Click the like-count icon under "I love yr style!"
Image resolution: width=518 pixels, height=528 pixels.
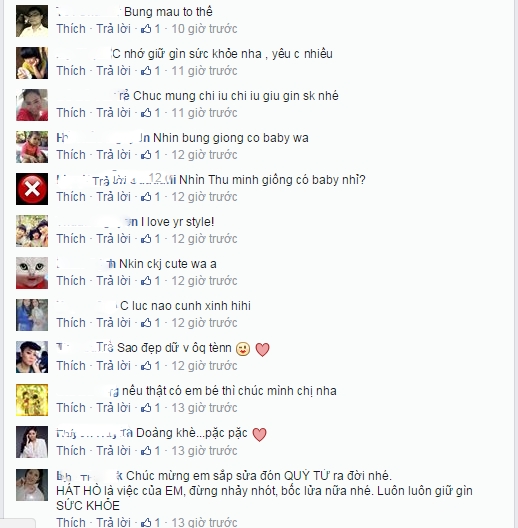pos(146,239)
